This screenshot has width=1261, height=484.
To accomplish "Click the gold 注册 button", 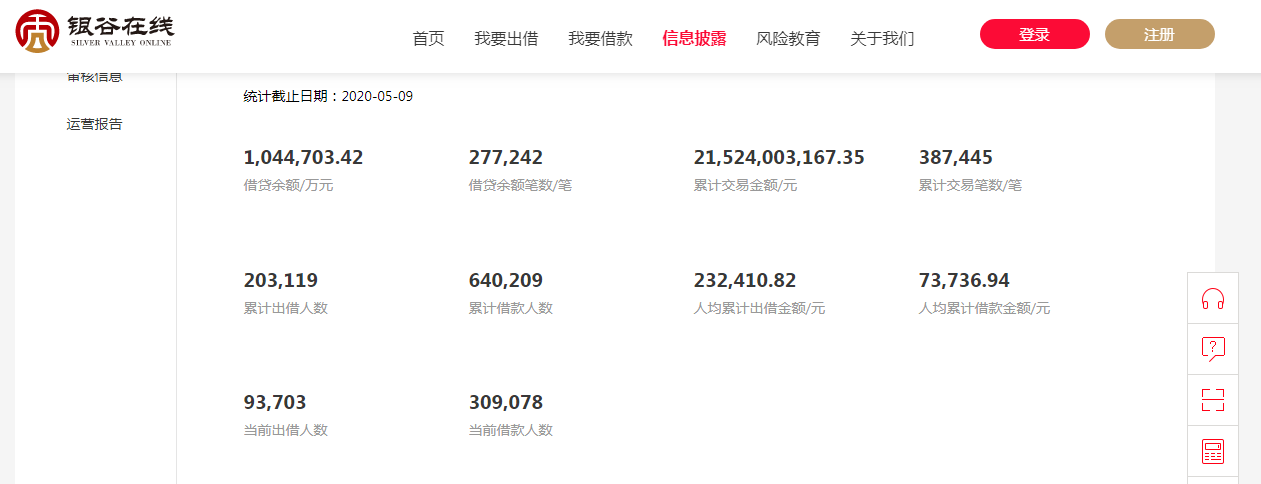I will (1159, 34).
